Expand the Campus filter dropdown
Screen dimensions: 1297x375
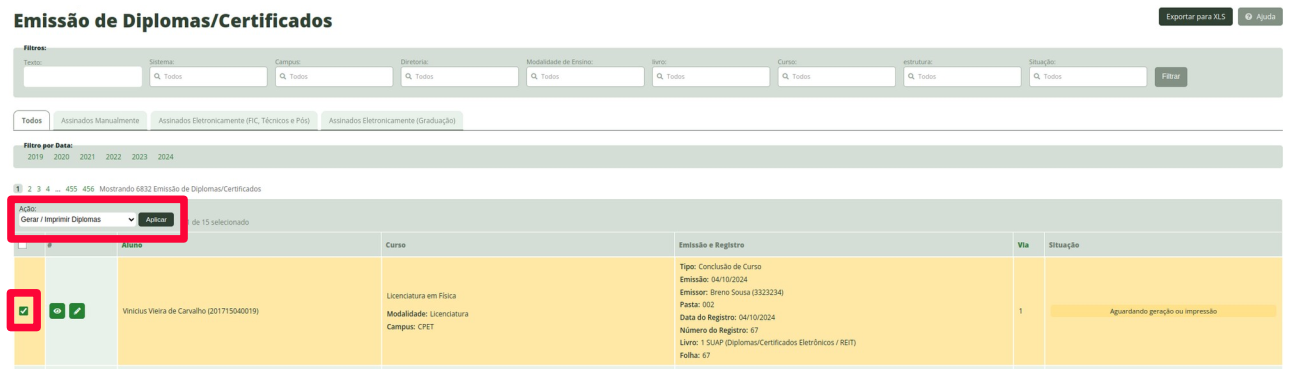click(x=334, y=77)
